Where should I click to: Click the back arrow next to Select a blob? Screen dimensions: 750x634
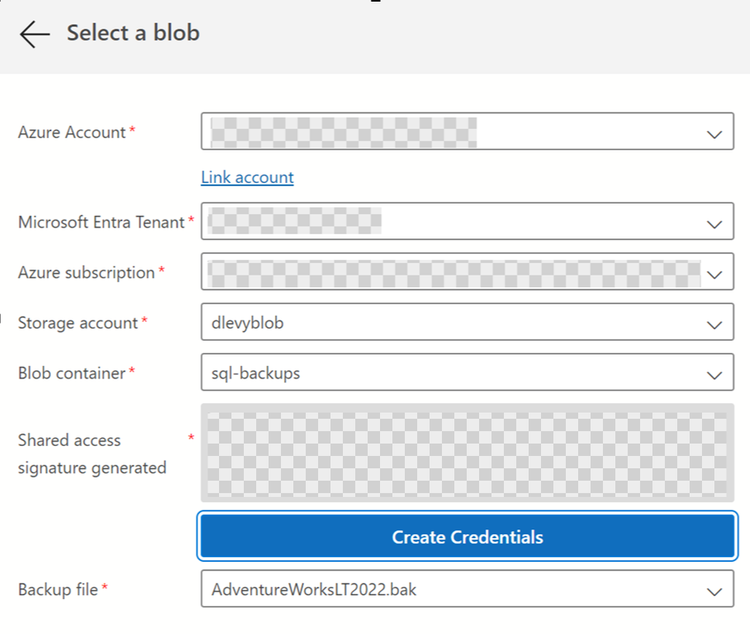(x=34, y=34)
